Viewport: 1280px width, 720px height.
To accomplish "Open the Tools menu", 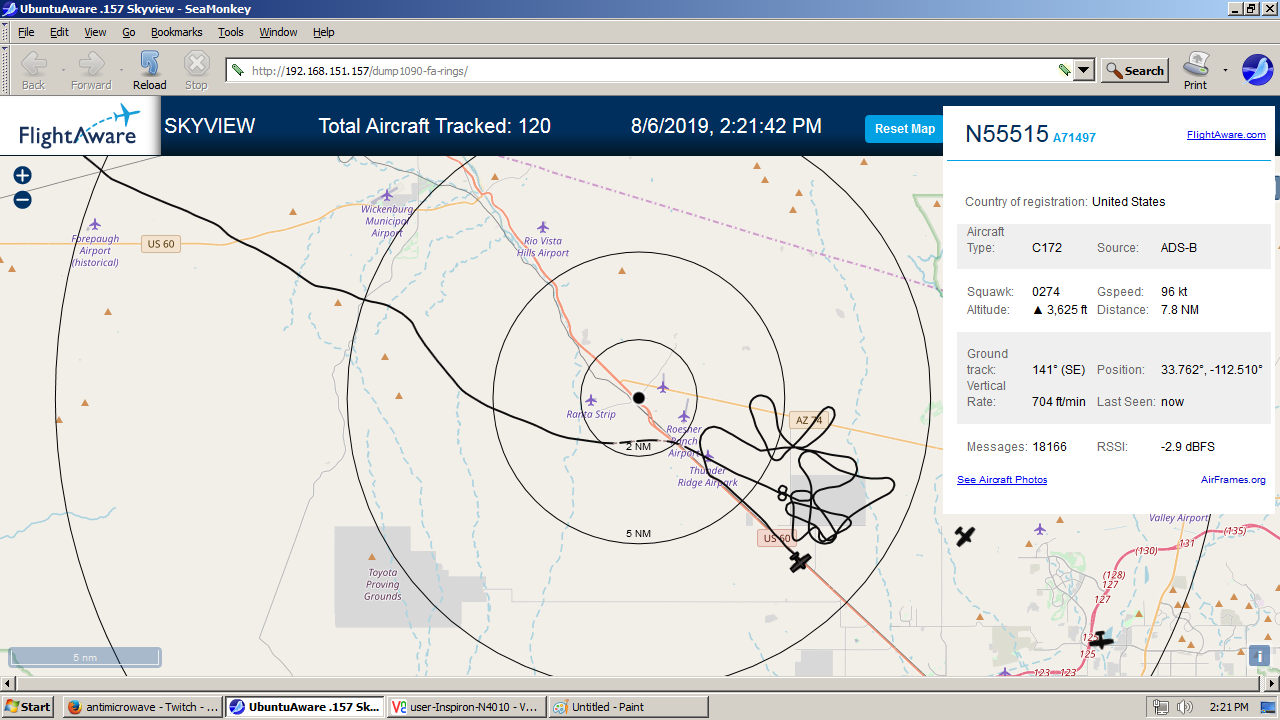I will tap(231, 32).
